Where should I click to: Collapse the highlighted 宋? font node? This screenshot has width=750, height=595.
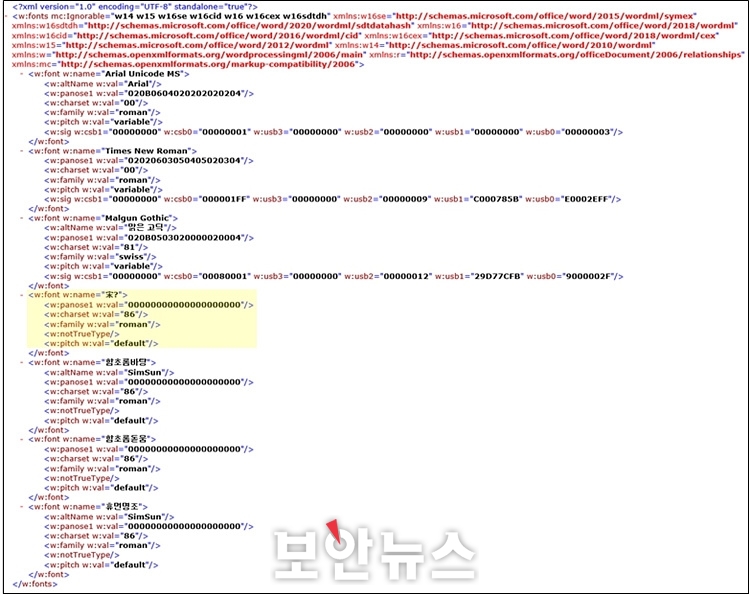click(x=23, y=295)
